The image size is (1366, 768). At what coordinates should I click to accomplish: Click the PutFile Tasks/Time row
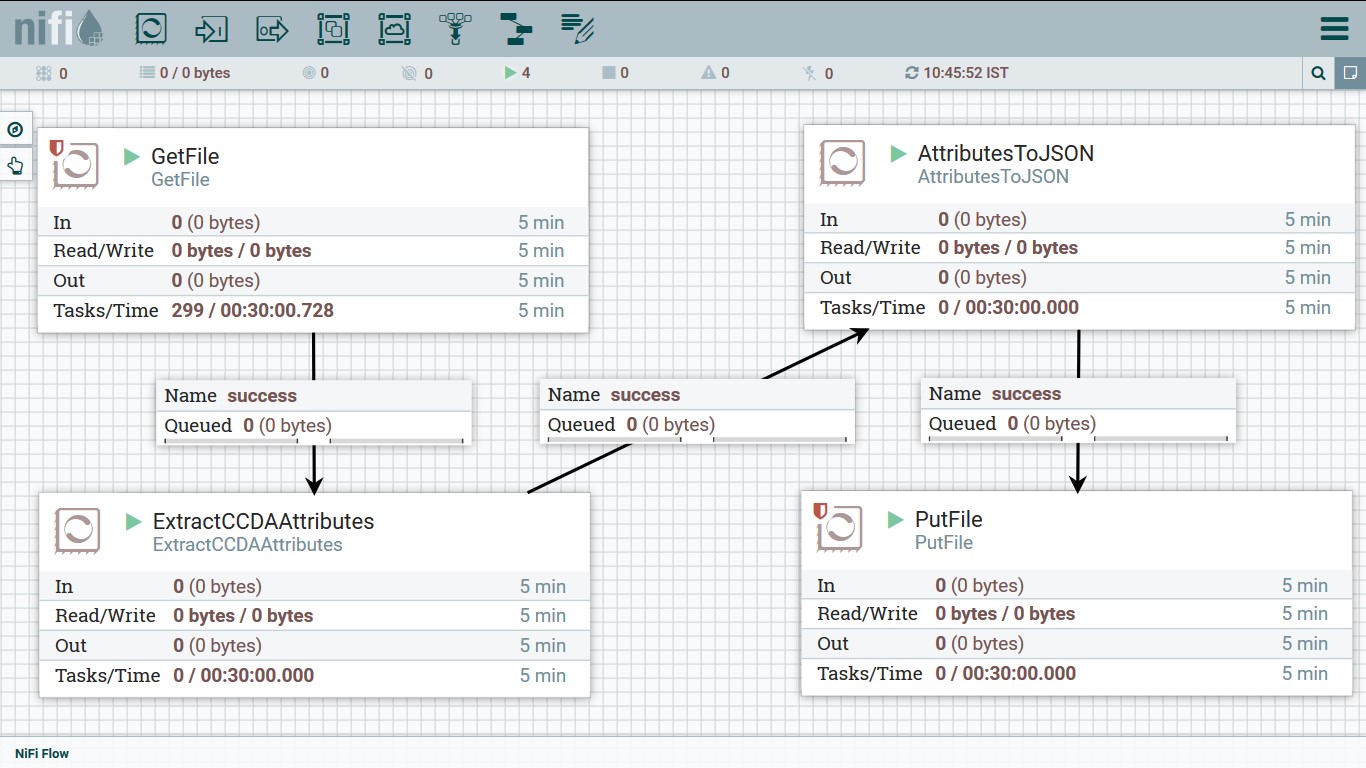point(1076,674)
